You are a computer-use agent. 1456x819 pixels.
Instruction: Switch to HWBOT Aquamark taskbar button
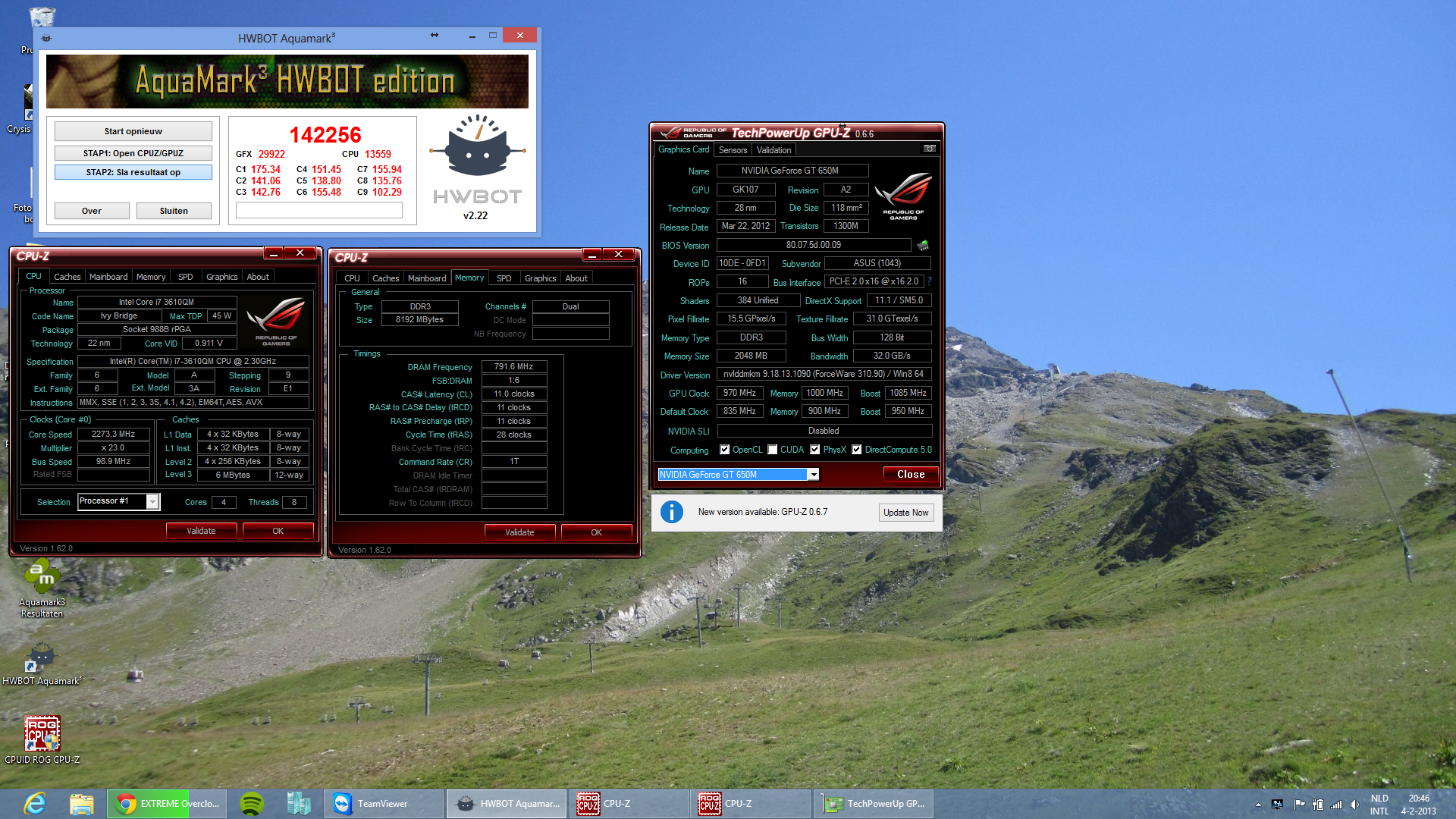click(x=507, y=804)
